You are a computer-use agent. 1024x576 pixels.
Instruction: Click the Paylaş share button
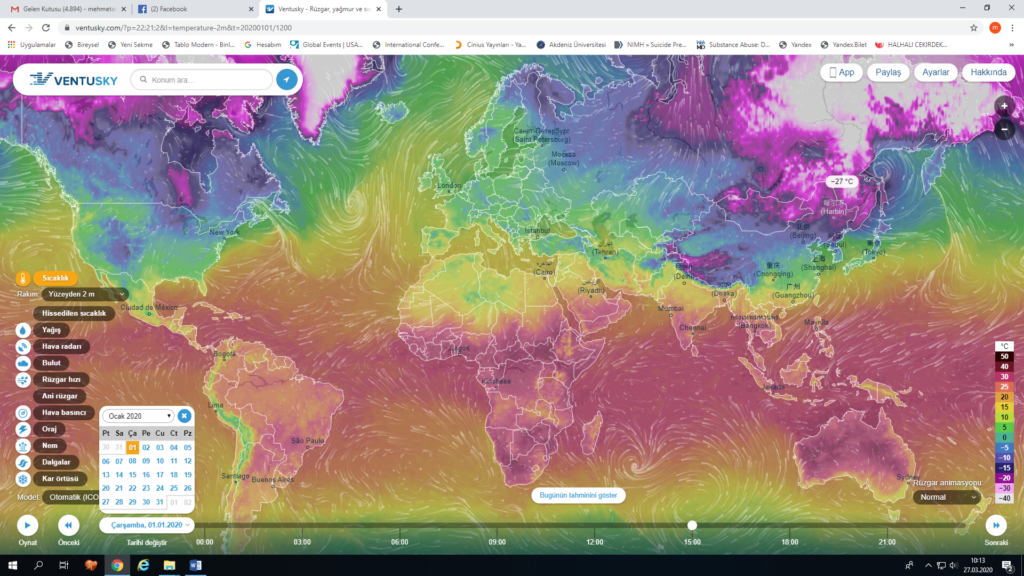(x=888, y=72)
